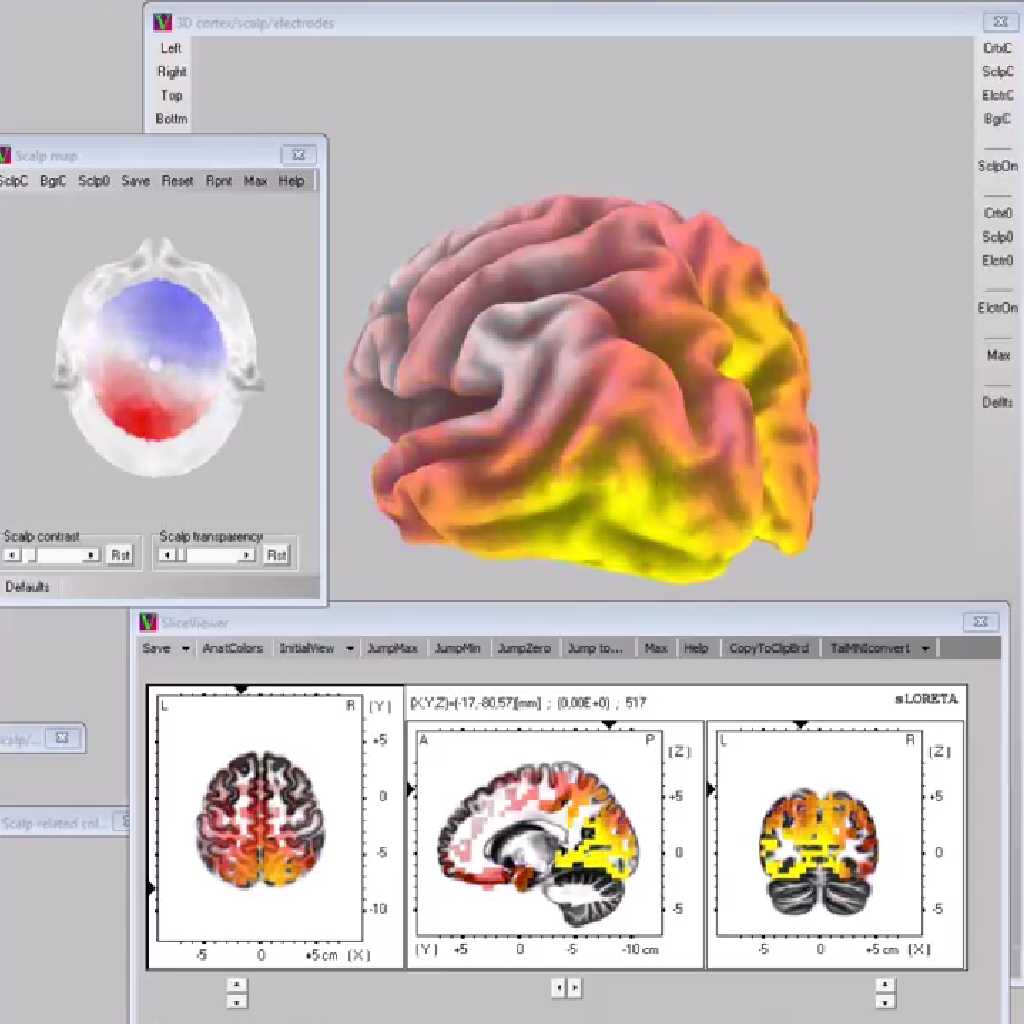Viewport: 1024px width, 1024px height.
Task: Toggle ElctrOn to show electrodes
Action: (997, 308)
